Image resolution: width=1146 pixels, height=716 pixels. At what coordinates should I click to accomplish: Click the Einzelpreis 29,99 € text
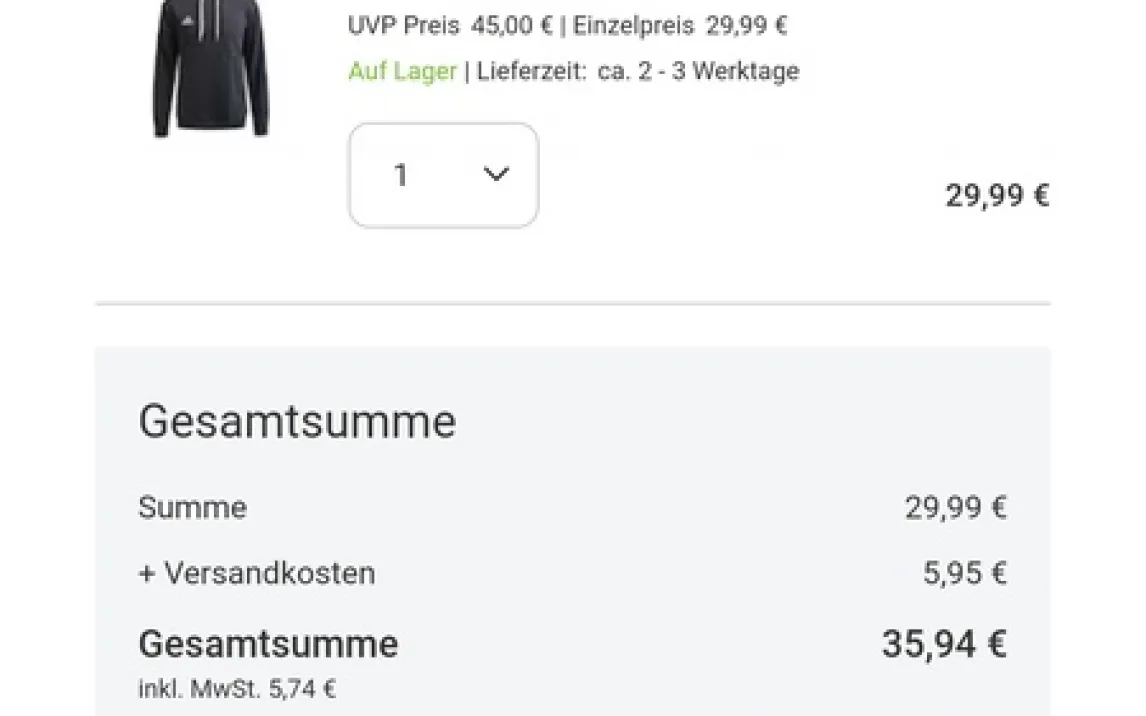(680, 25)
